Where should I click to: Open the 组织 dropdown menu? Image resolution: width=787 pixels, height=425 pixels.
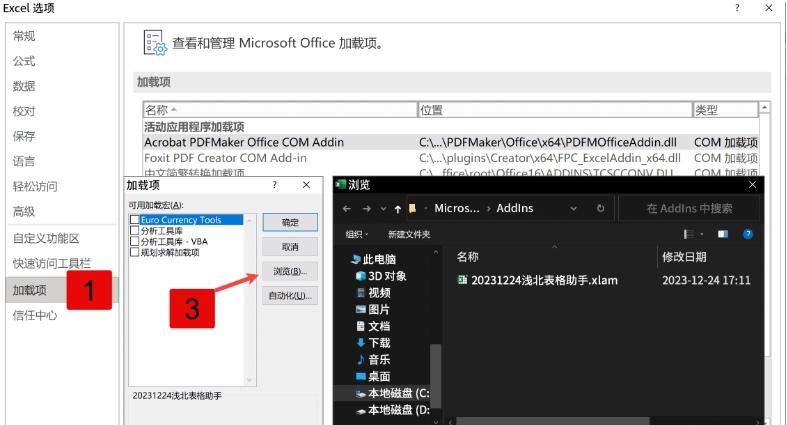click(x=357, y=234)
